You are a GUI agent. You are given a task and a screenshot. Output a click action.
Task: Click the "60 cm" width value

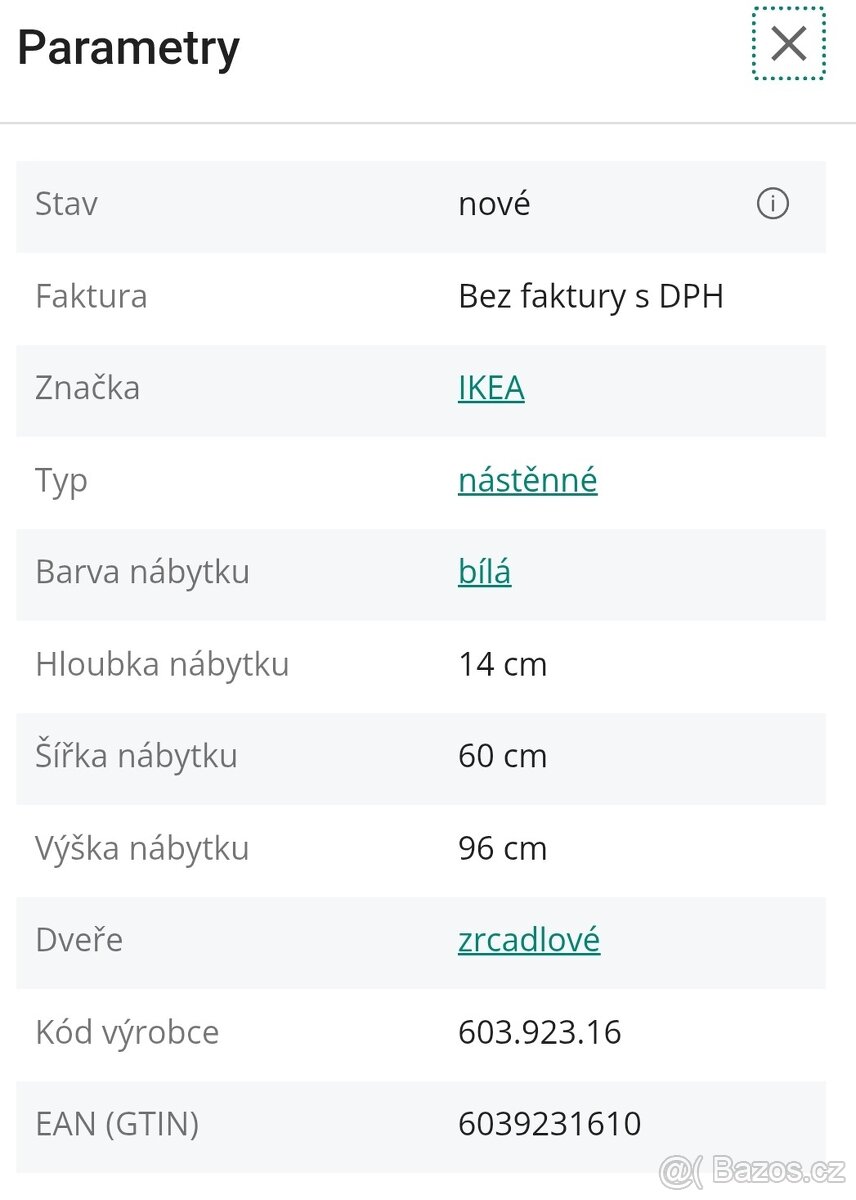coord(502,756)
